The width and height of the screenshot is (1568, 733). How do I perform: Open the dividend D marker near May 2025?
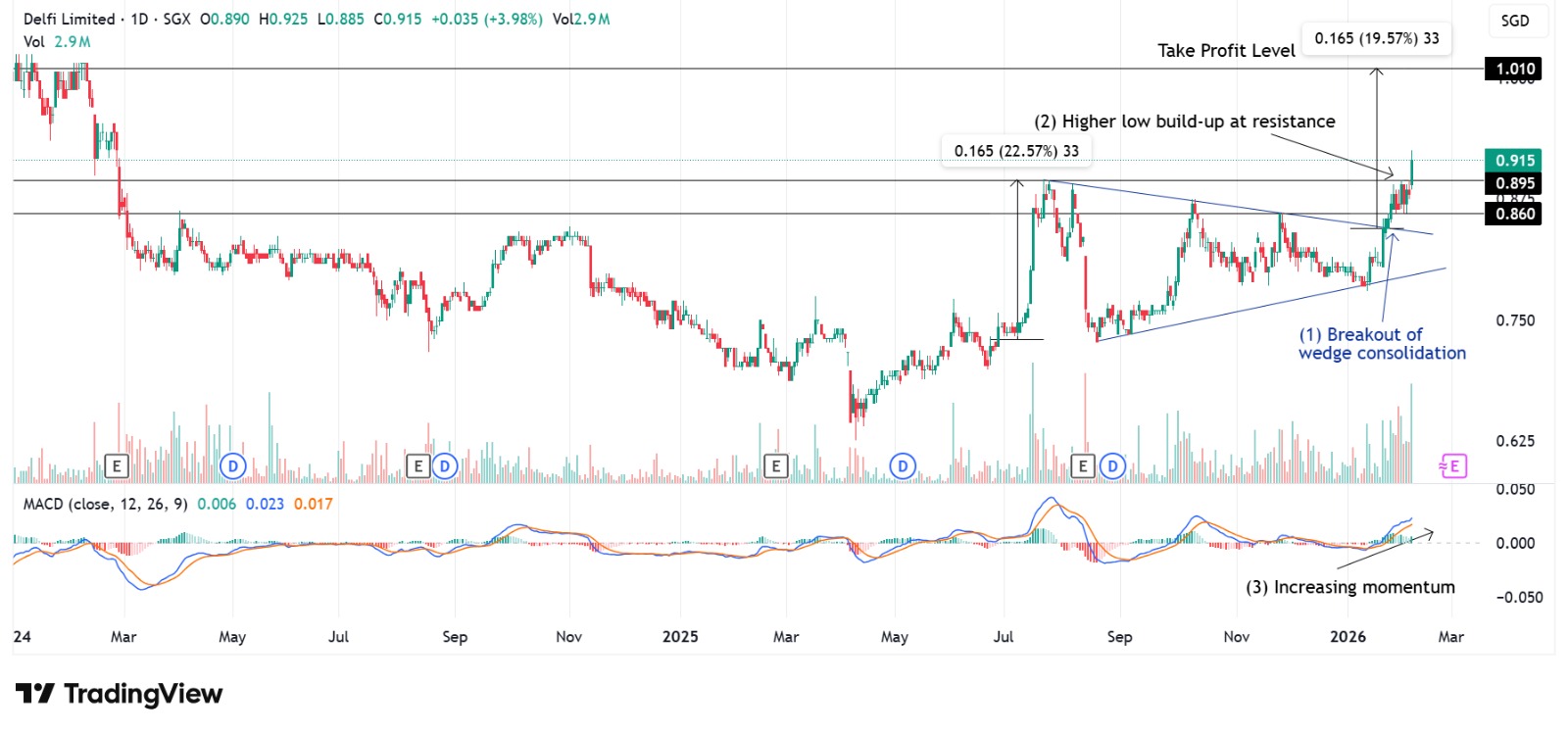pos(903,466)
